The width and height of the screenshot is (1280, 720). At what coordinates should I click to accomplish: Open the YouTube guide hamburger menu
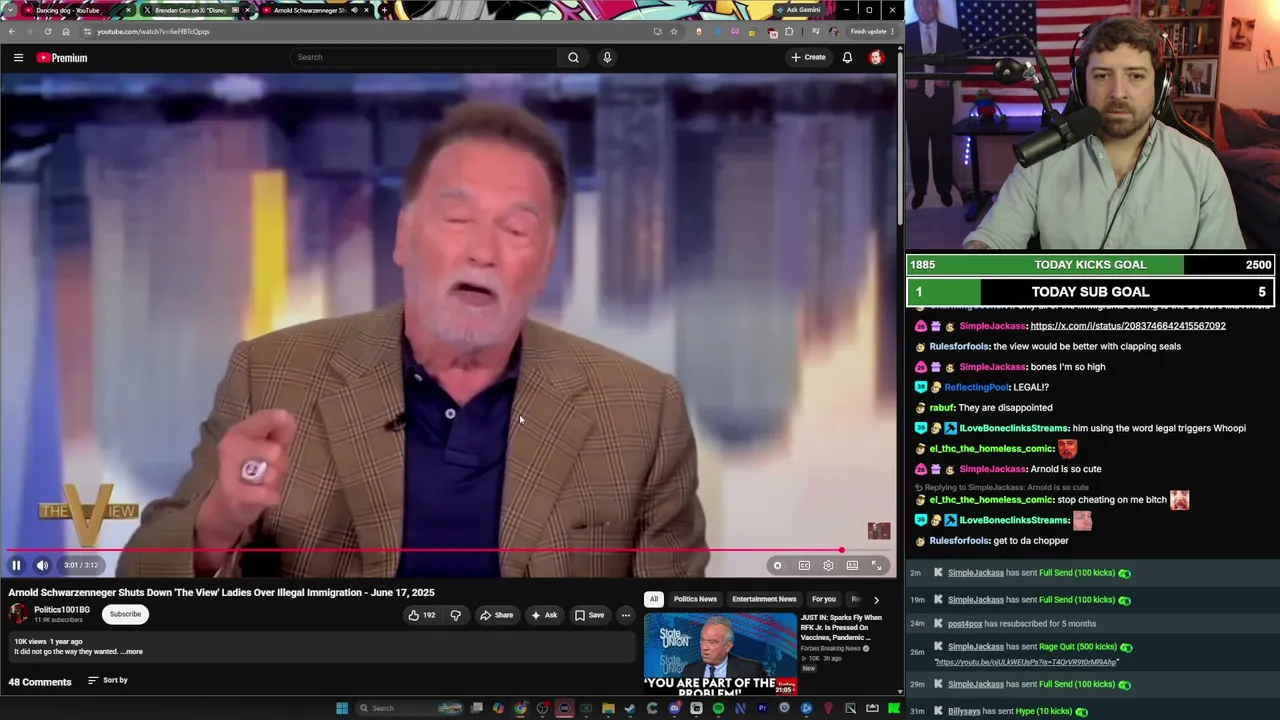coord(18,58)
